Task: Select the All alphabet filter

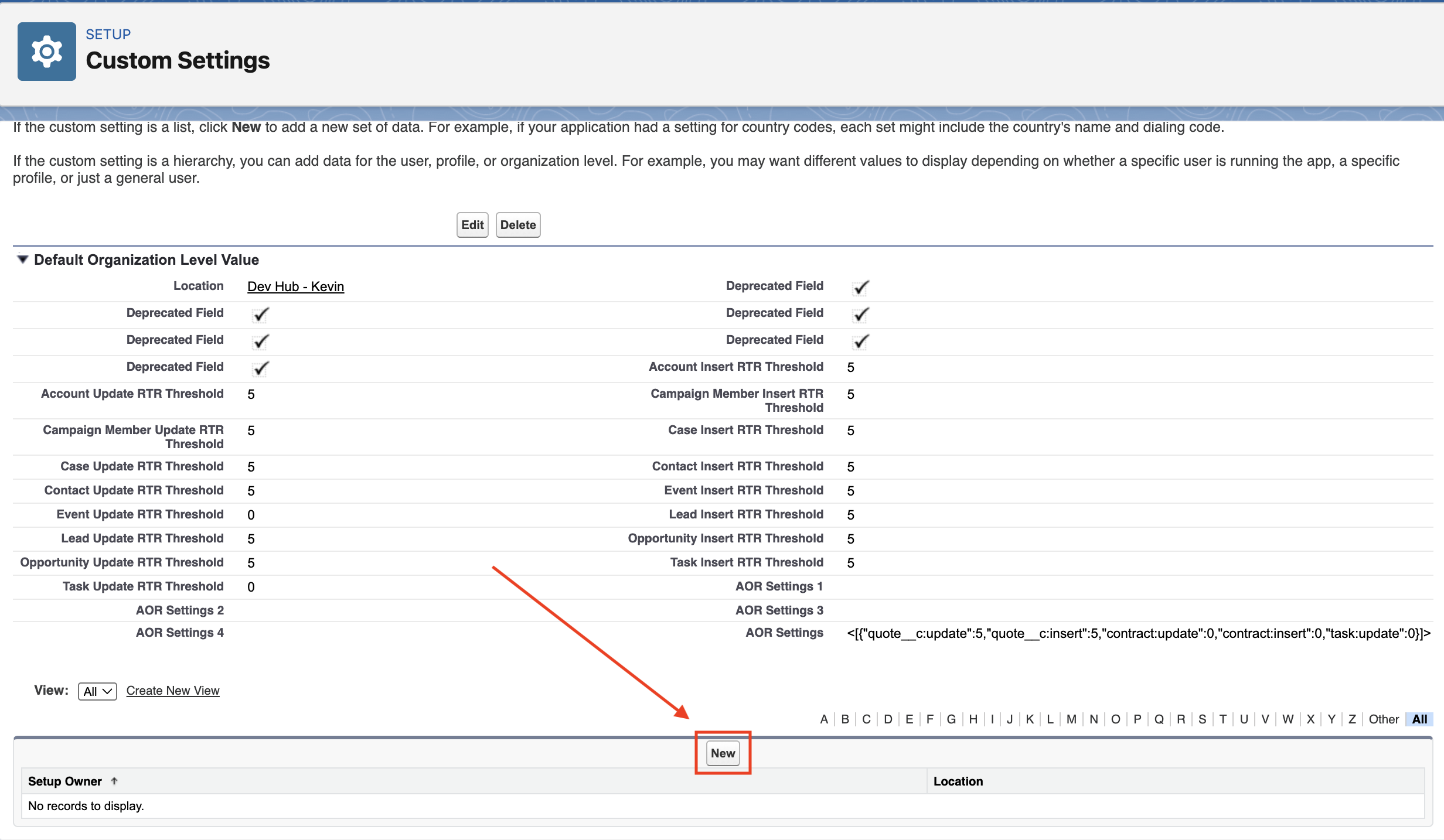Action: pos(1419,719)
